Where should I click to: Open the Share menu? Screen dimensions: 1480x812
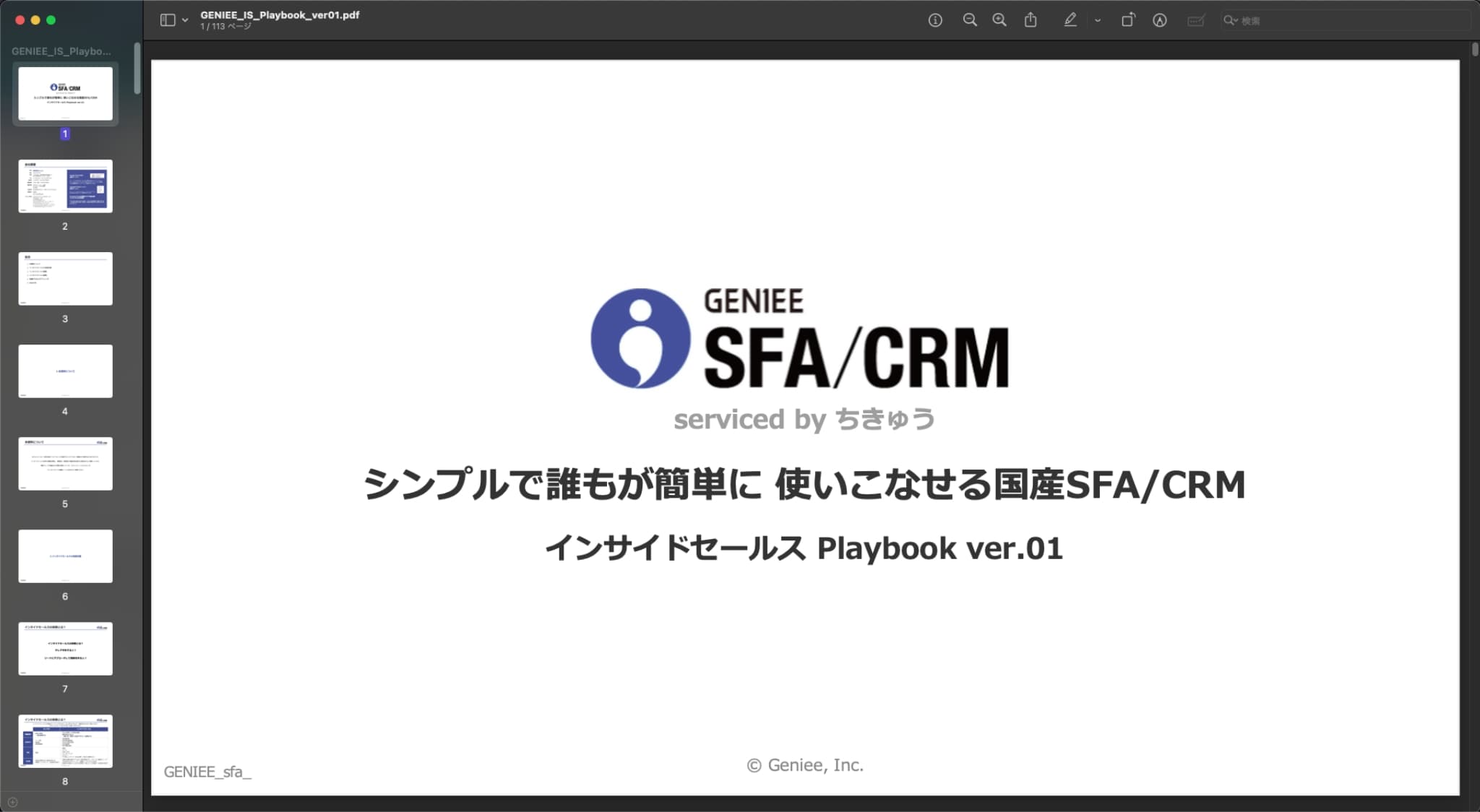pyautogui.click(x=1031, y=20)
